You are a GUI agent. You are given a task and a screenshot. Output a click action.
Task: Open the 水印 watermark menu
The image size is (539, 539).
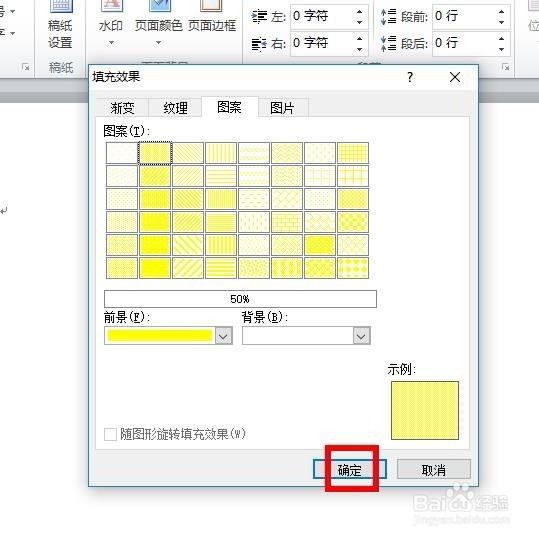point(111,23)
